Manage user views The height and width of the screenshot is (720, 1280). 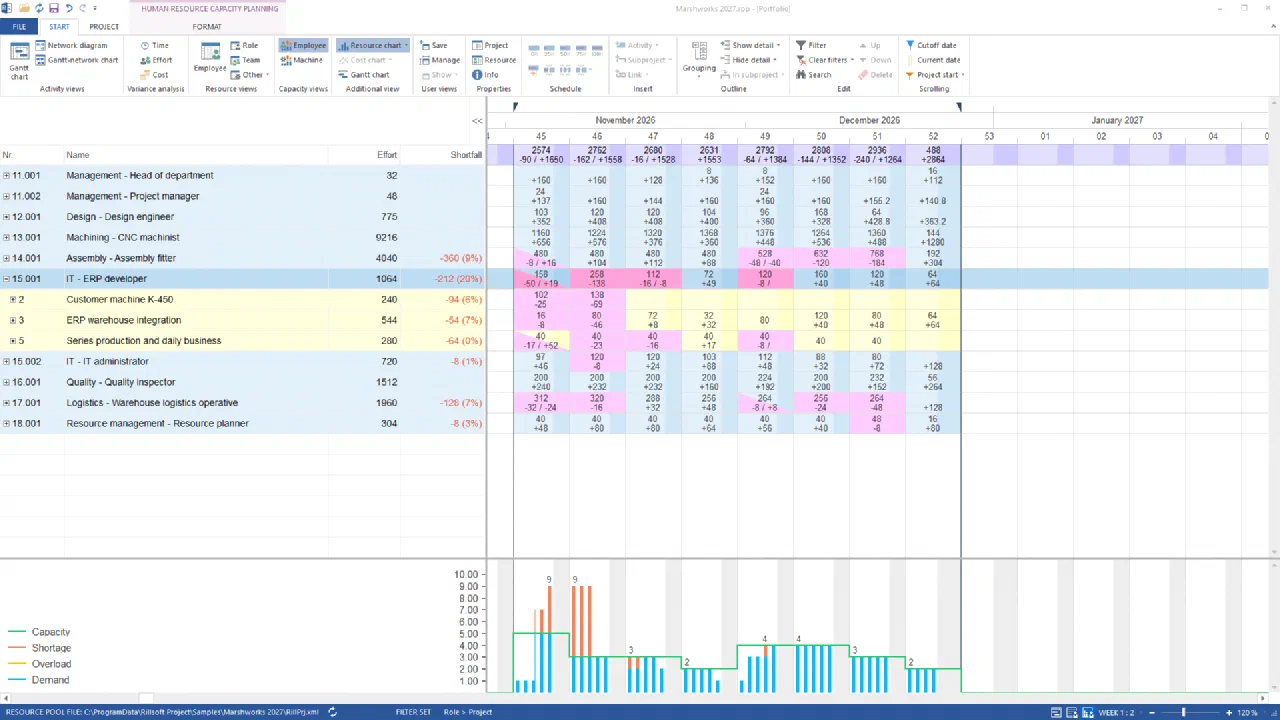[440, 60]
